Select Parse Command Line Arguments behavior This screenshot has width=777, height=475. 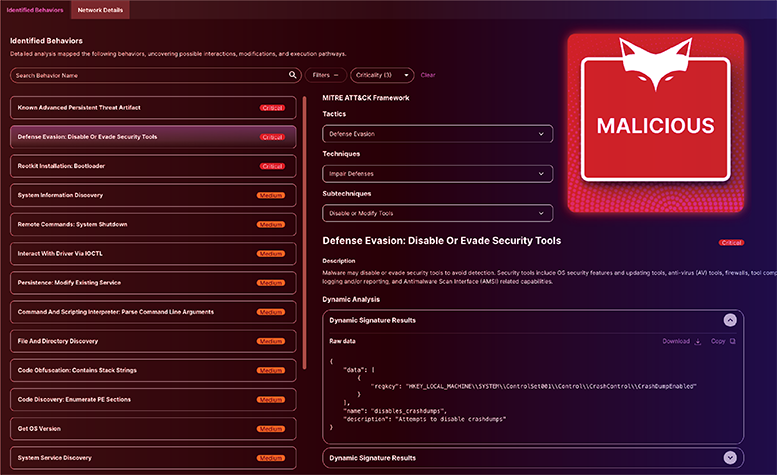153,312
